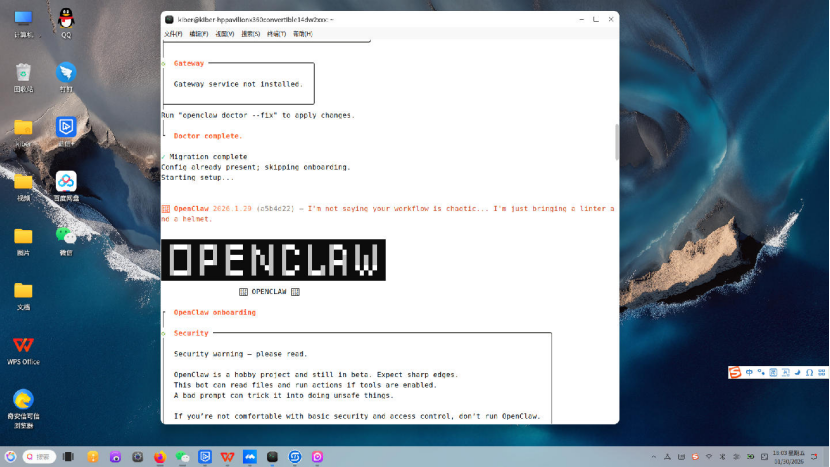Open the purple camera store taskbar icon

pyautogui.click(x=115, y=456)
